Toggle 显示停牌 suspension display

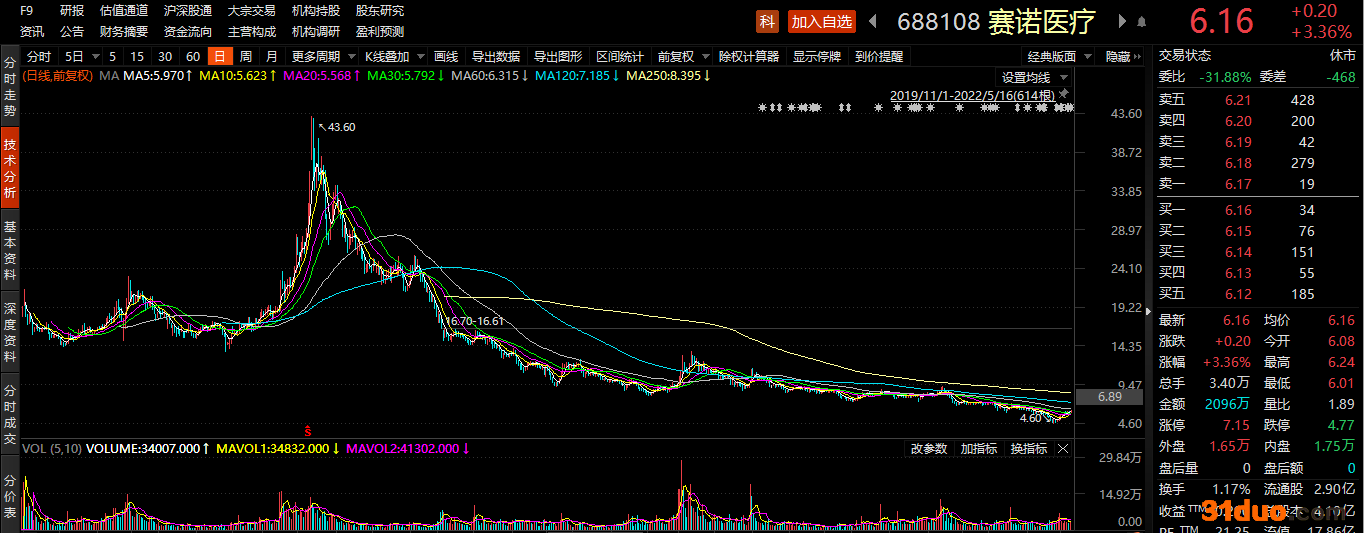click(817, 57)
